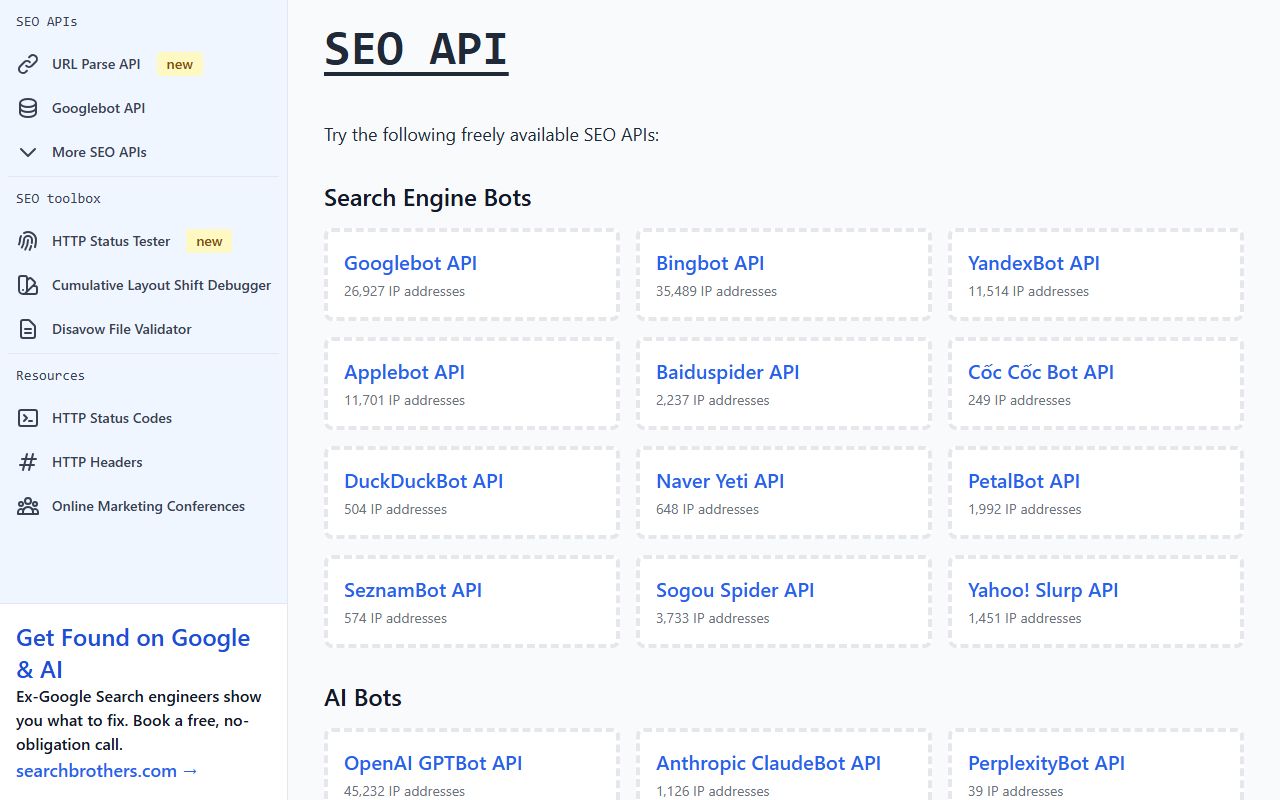Expand the More SEO APIs chevron
The height and width of the screenshot is (800, 1280).
(28, 152)
